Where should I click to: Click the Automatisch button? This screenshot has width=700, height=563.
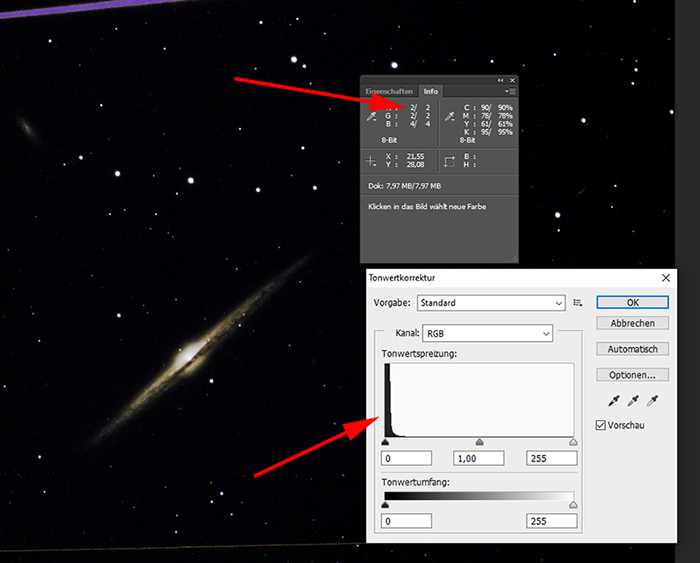coord(633,349)
